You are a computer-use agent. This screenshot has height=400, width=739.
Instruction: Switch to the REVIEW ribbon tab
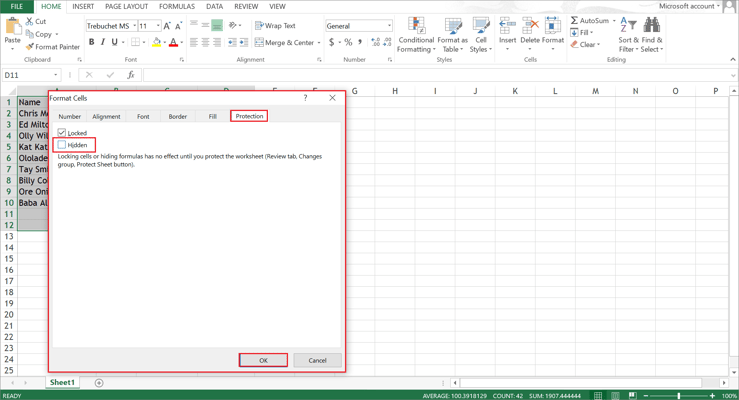246,7
